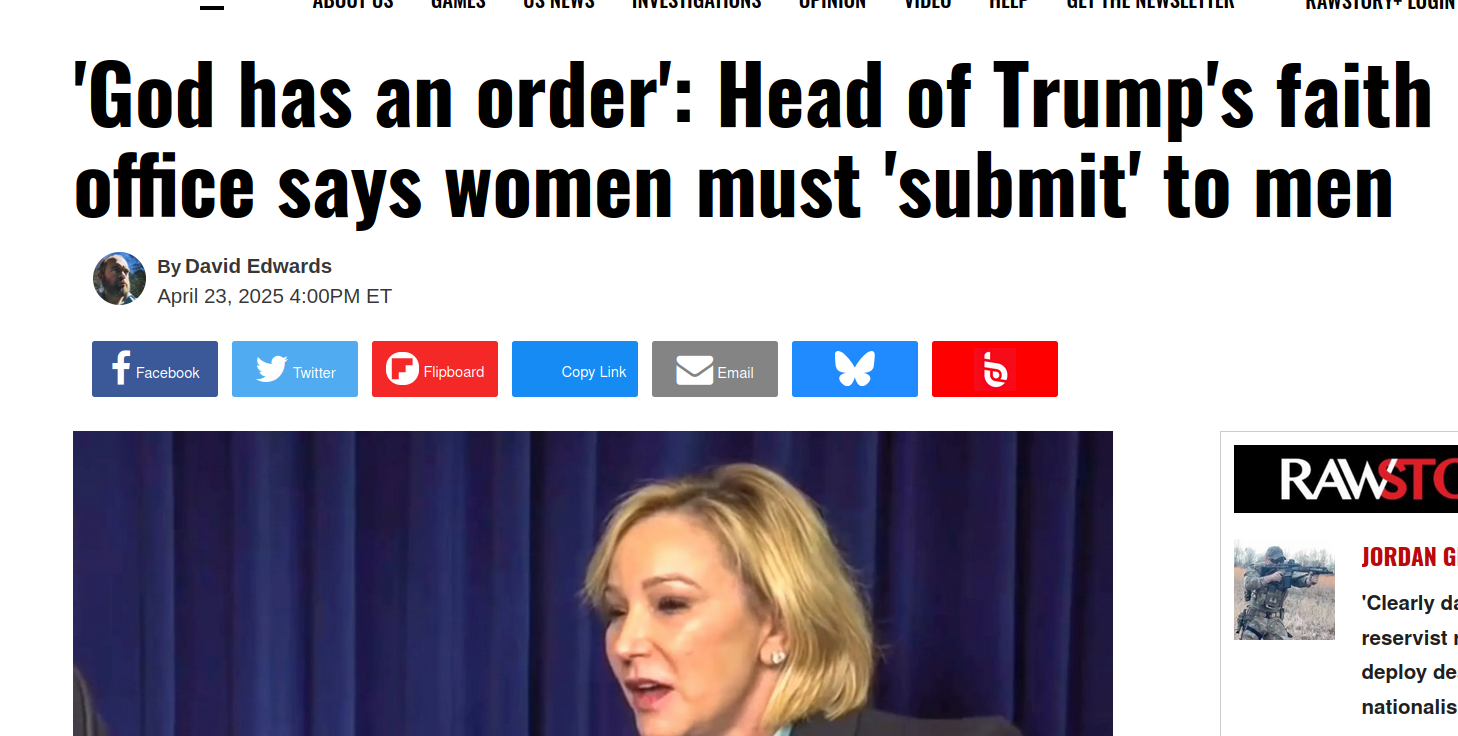
Task: Open the hamburger menu icon
Action: pyautogui.click(x=212, y=4)
